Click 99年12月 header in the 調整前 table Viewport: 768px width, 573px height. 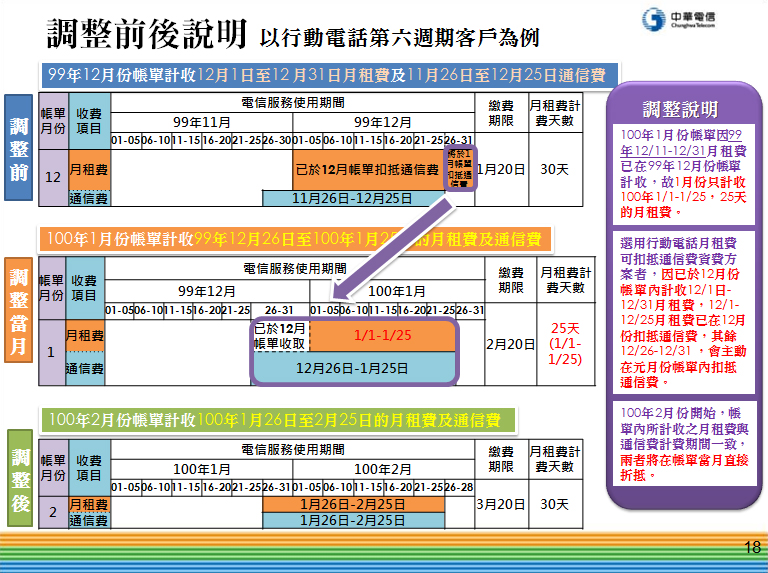[383, 122]
